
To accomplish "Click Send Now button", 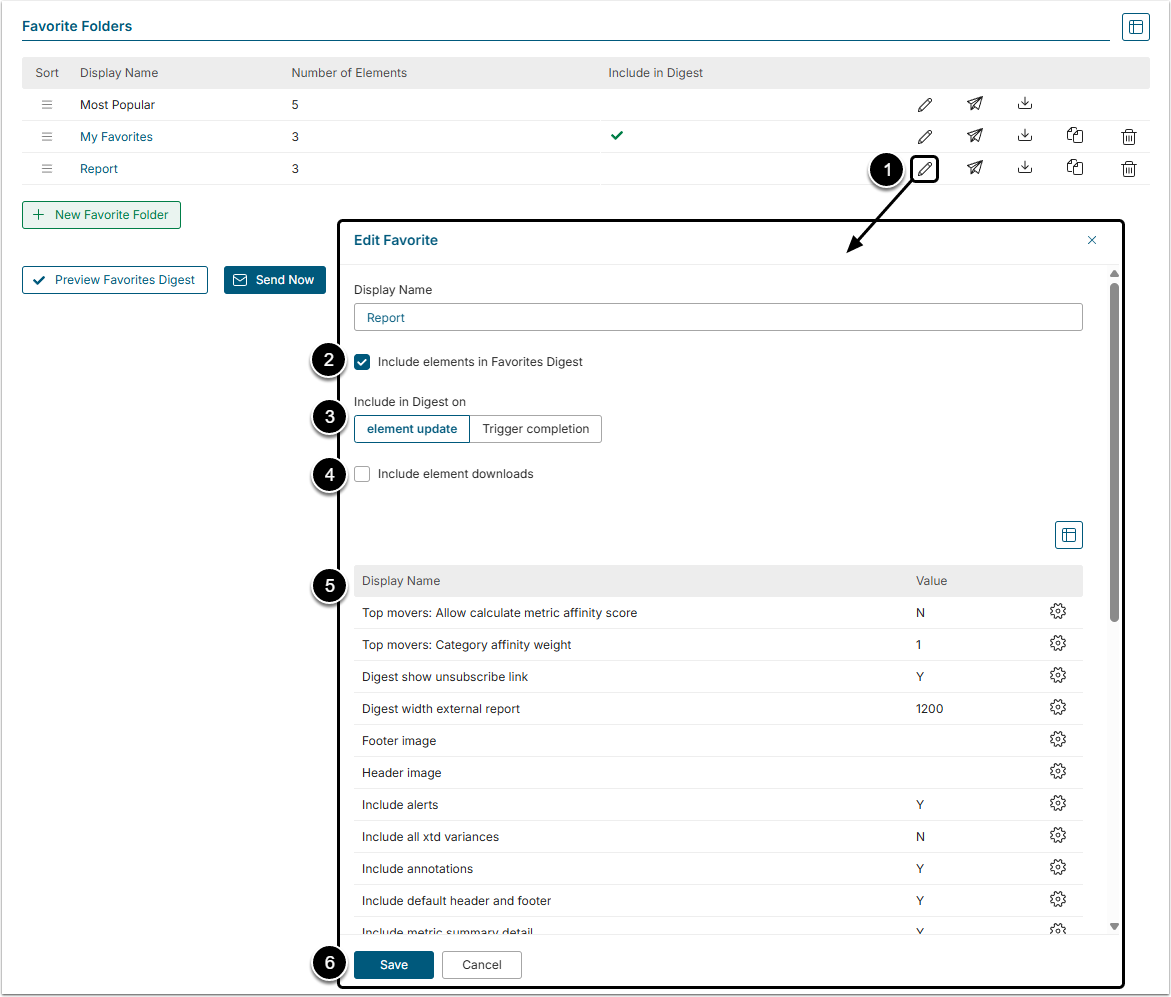I will [x=275, y=280].
